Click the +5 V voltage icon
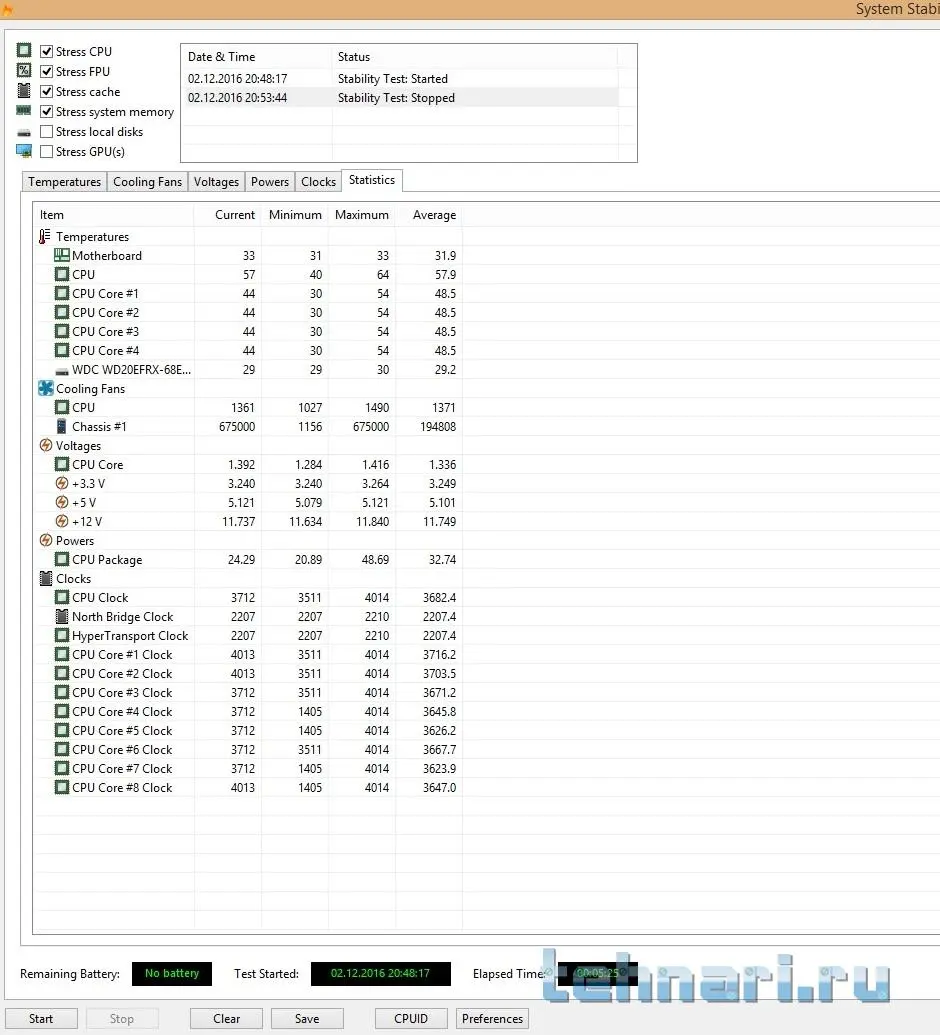The width and height of the screenshot is (940, 1035). (61, 502)
